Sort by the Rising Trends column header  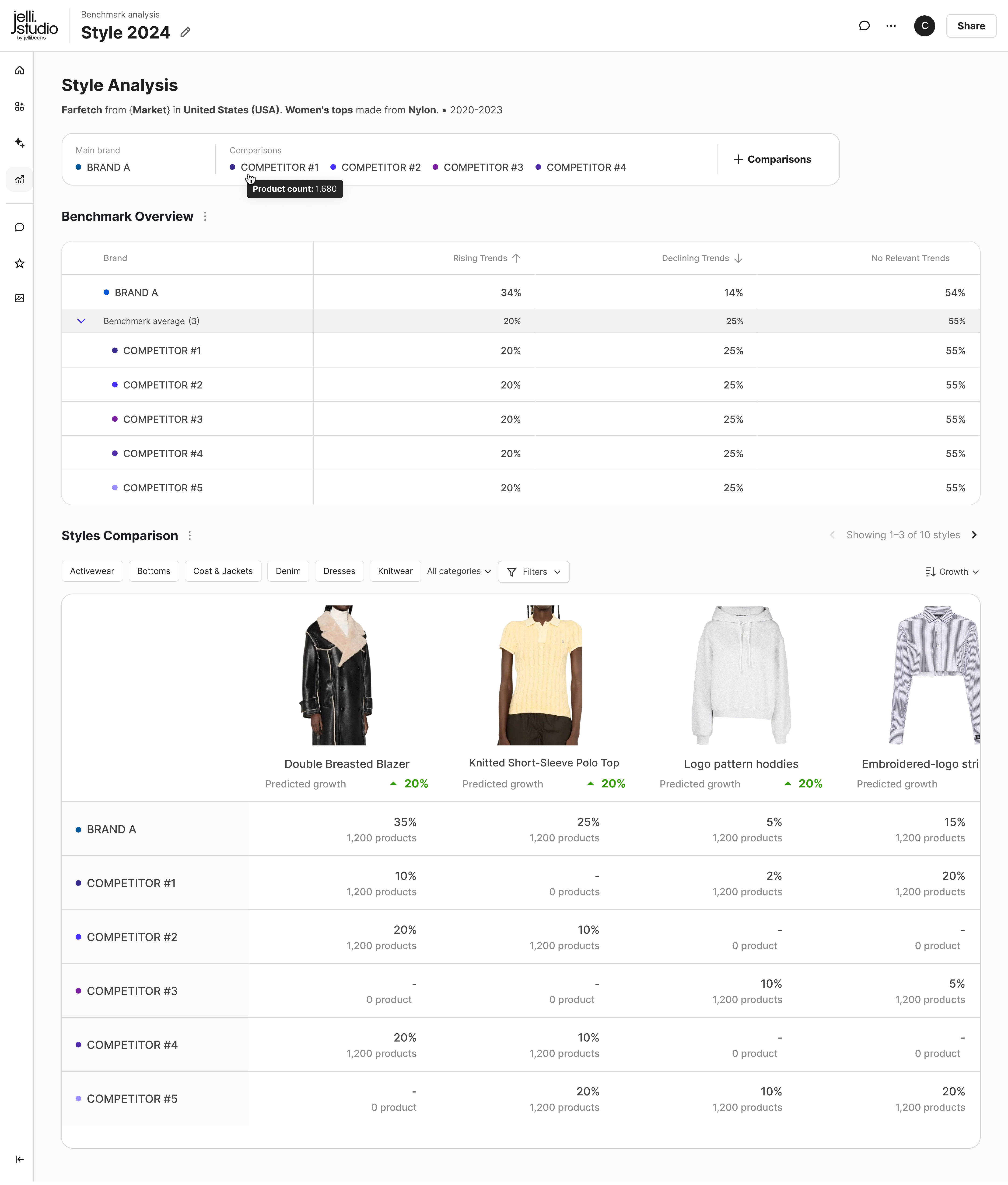(x=486, y=258)
